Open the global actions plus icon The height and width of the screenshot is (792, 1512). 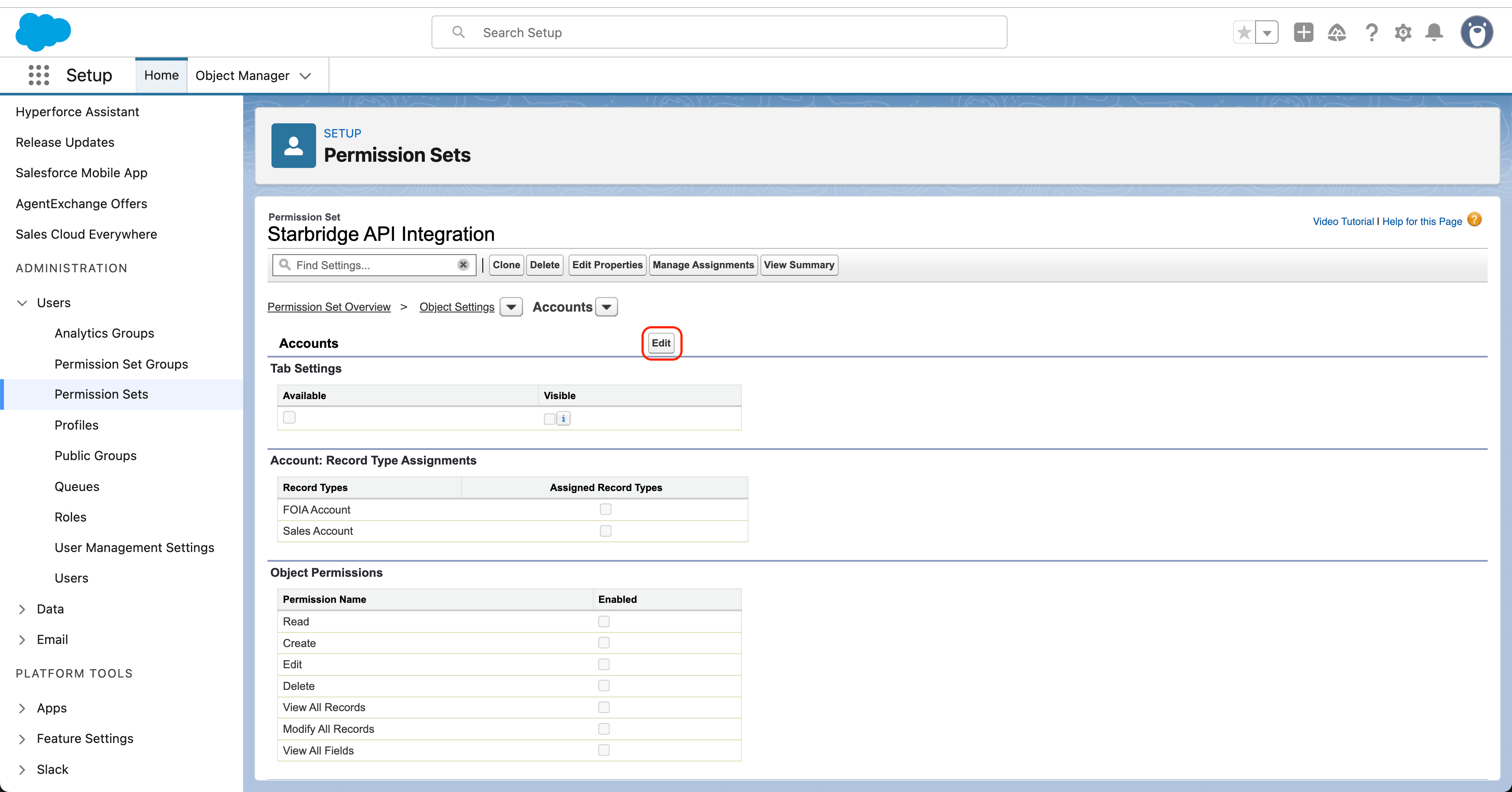(x=1303, y=32)
